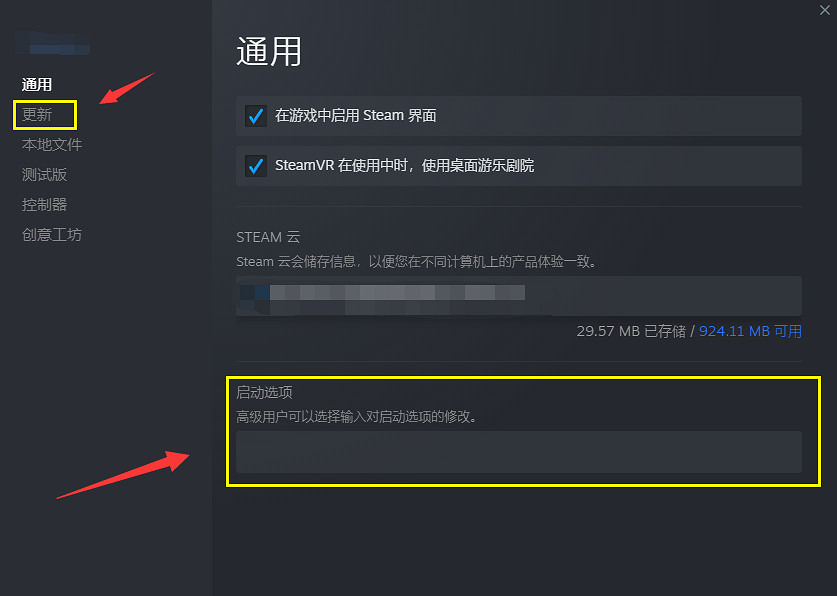Screen dimensions: 837x596
Task: Click the 通用 page heading
Action: (x=269, y=52)
